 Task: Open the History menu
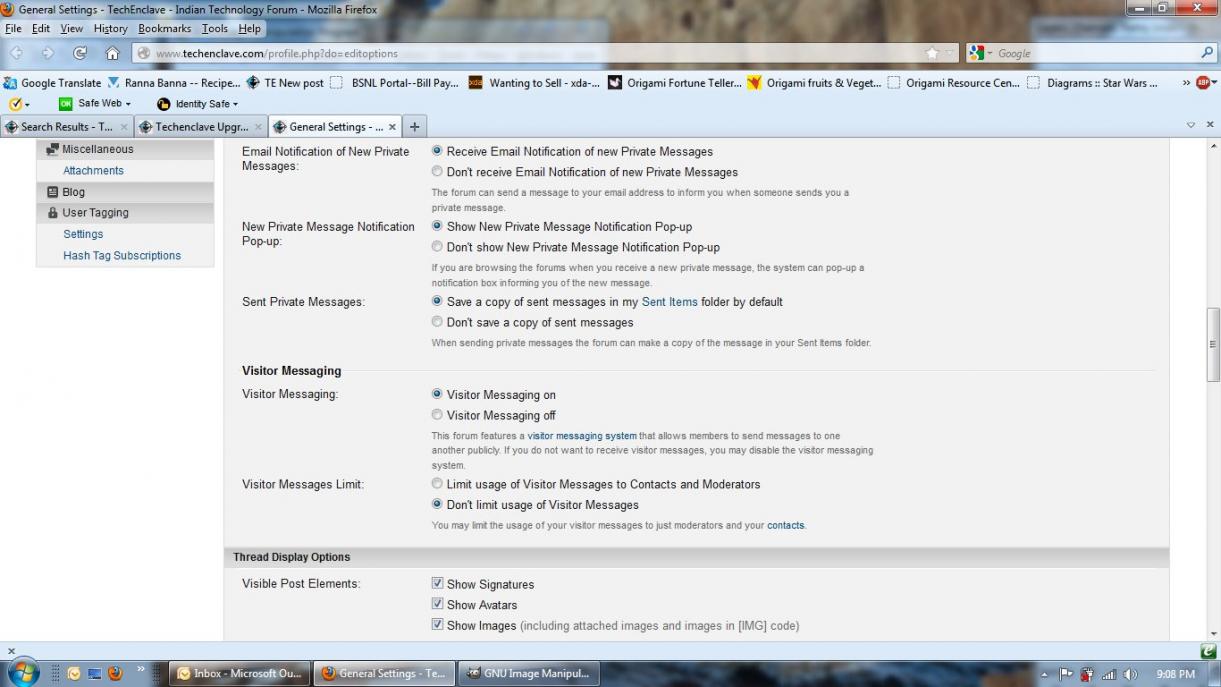coord(111,29)
